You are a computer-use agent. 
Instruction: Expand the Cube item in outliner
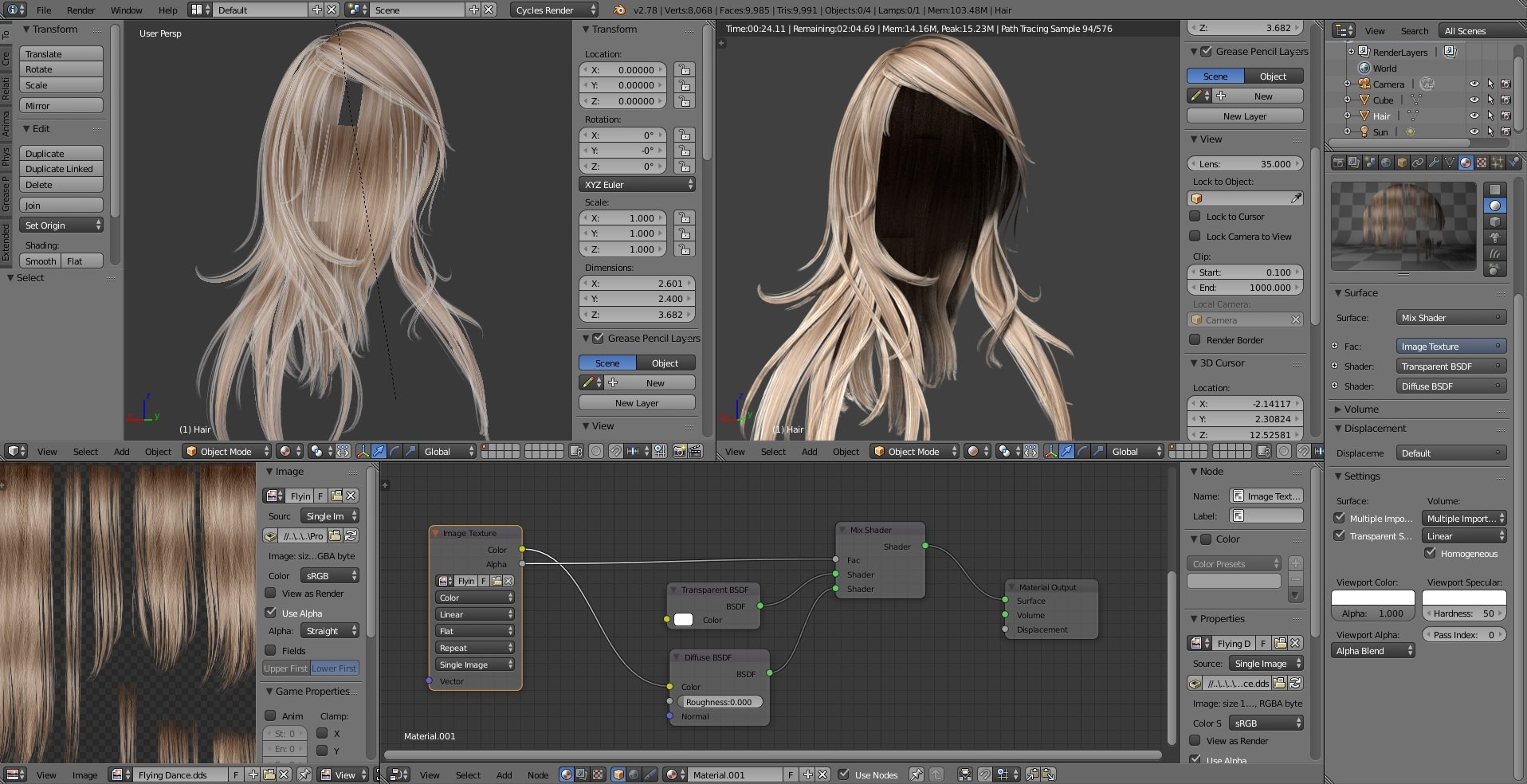tap(1348, 100)
